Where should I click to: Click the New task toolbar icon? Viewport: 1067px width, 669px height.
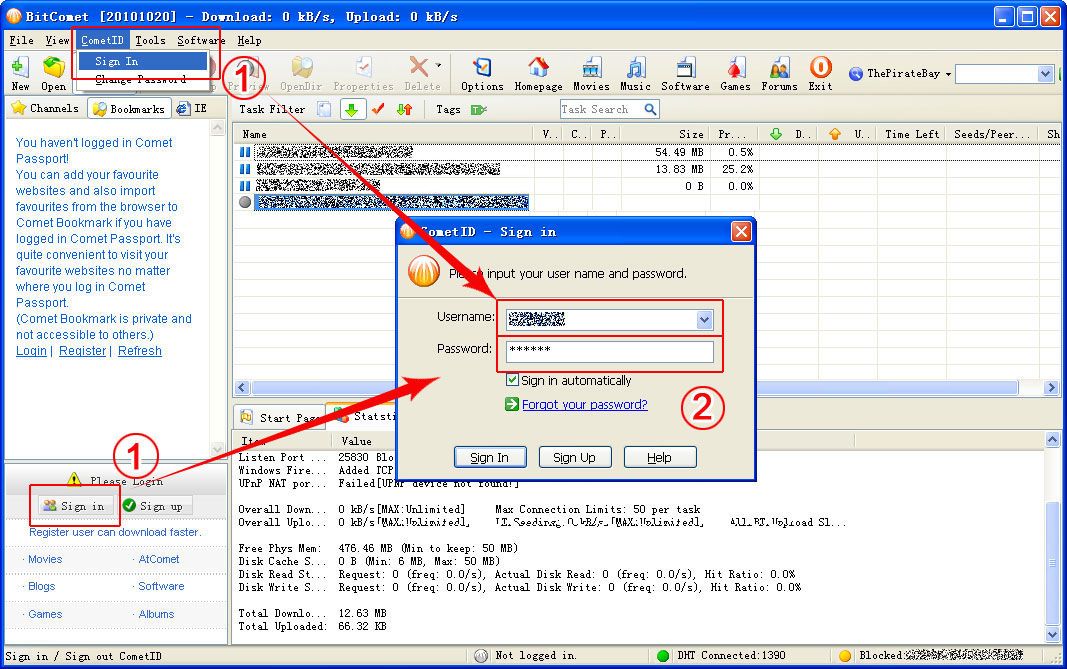coord(20,74)
